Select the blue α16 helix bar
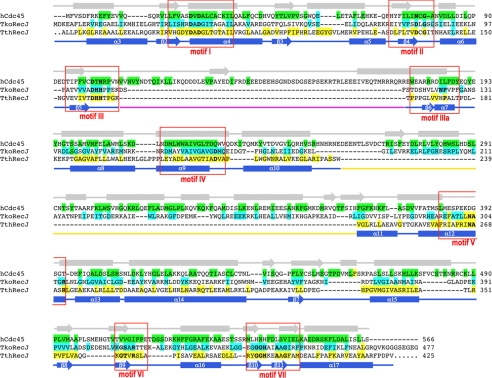Screen dimensions: 492x378 [201, 365]
